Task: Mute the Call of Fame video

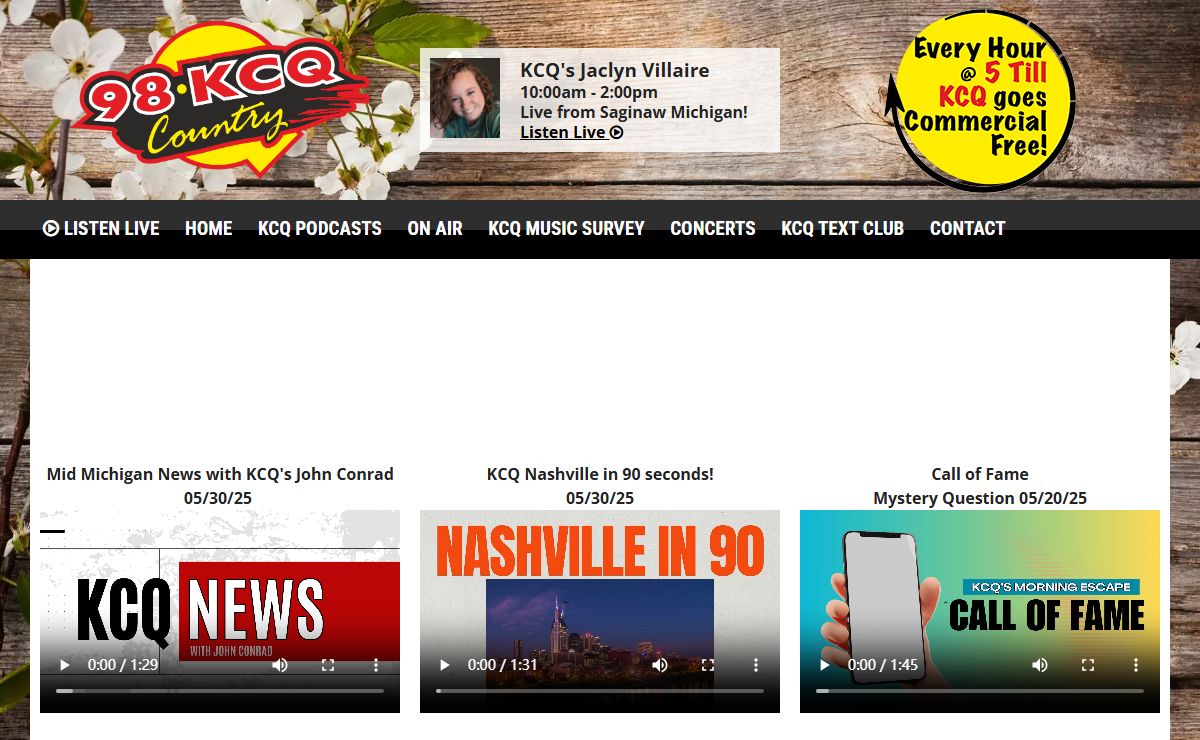Action: (x=1040, y=665)
